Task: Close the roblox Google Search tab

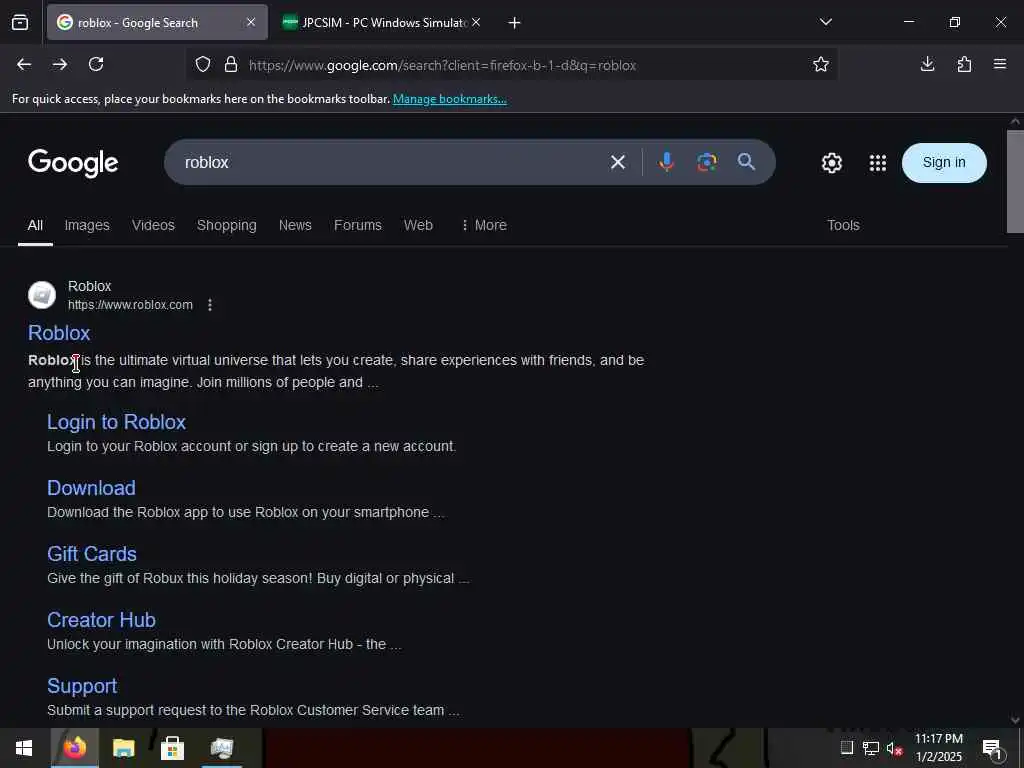Action: coord(251,22)
